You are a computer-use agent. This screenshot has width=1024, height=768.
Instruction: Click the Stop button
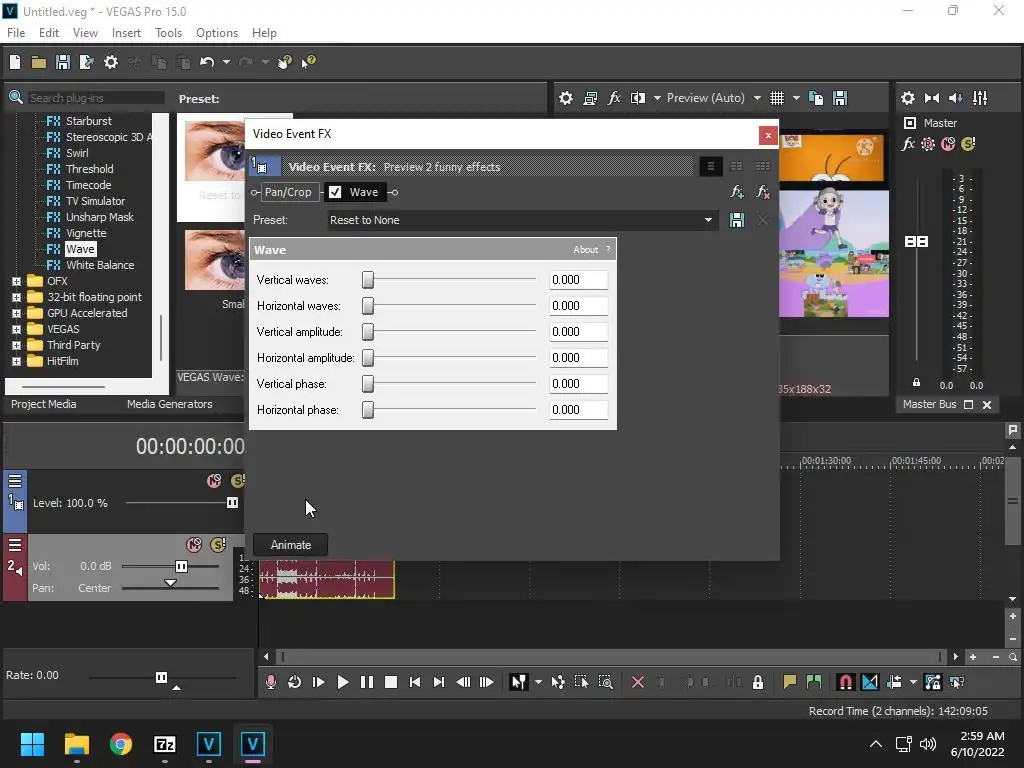(x=391, y=682)
